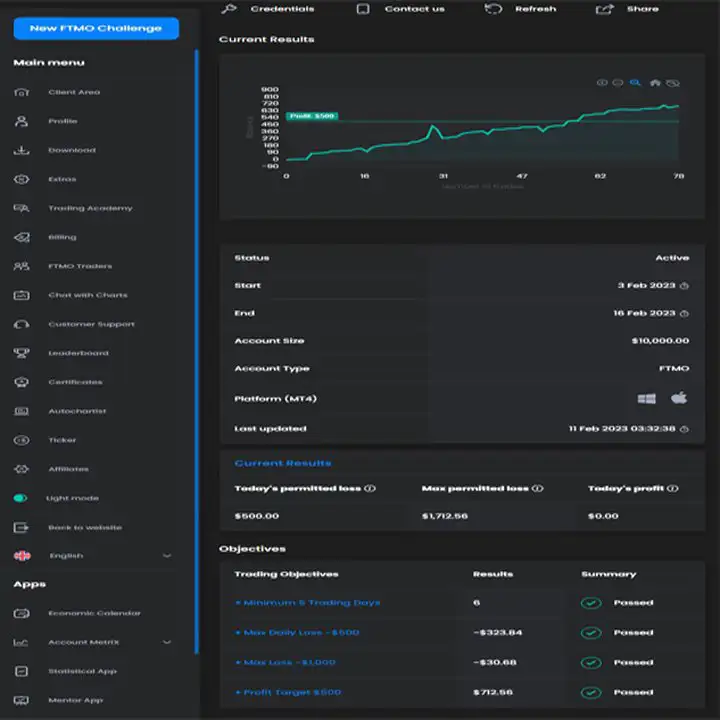Click the New FTMO Challenge button
The image size is (720, 720).
(96, 28)
